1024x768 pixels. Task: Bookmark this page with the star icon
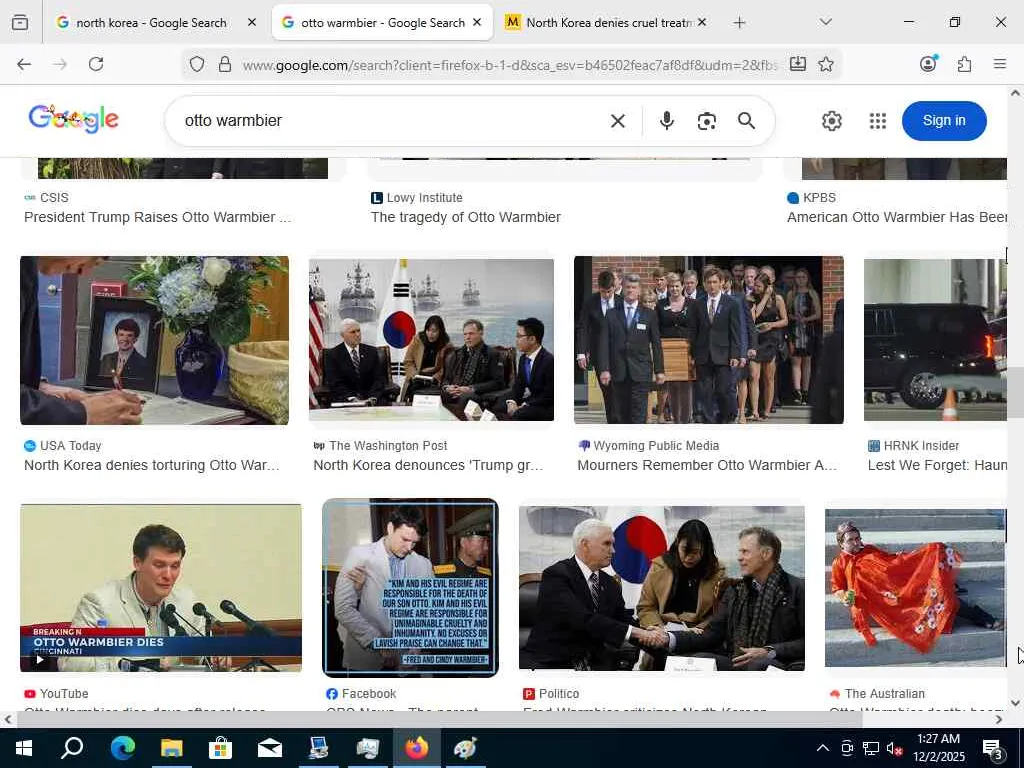826,64
